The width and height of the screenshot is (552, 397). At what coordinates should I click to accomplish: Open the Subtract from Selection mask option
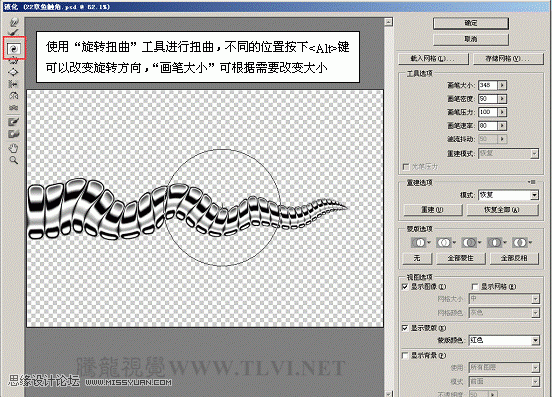[471, 242]
